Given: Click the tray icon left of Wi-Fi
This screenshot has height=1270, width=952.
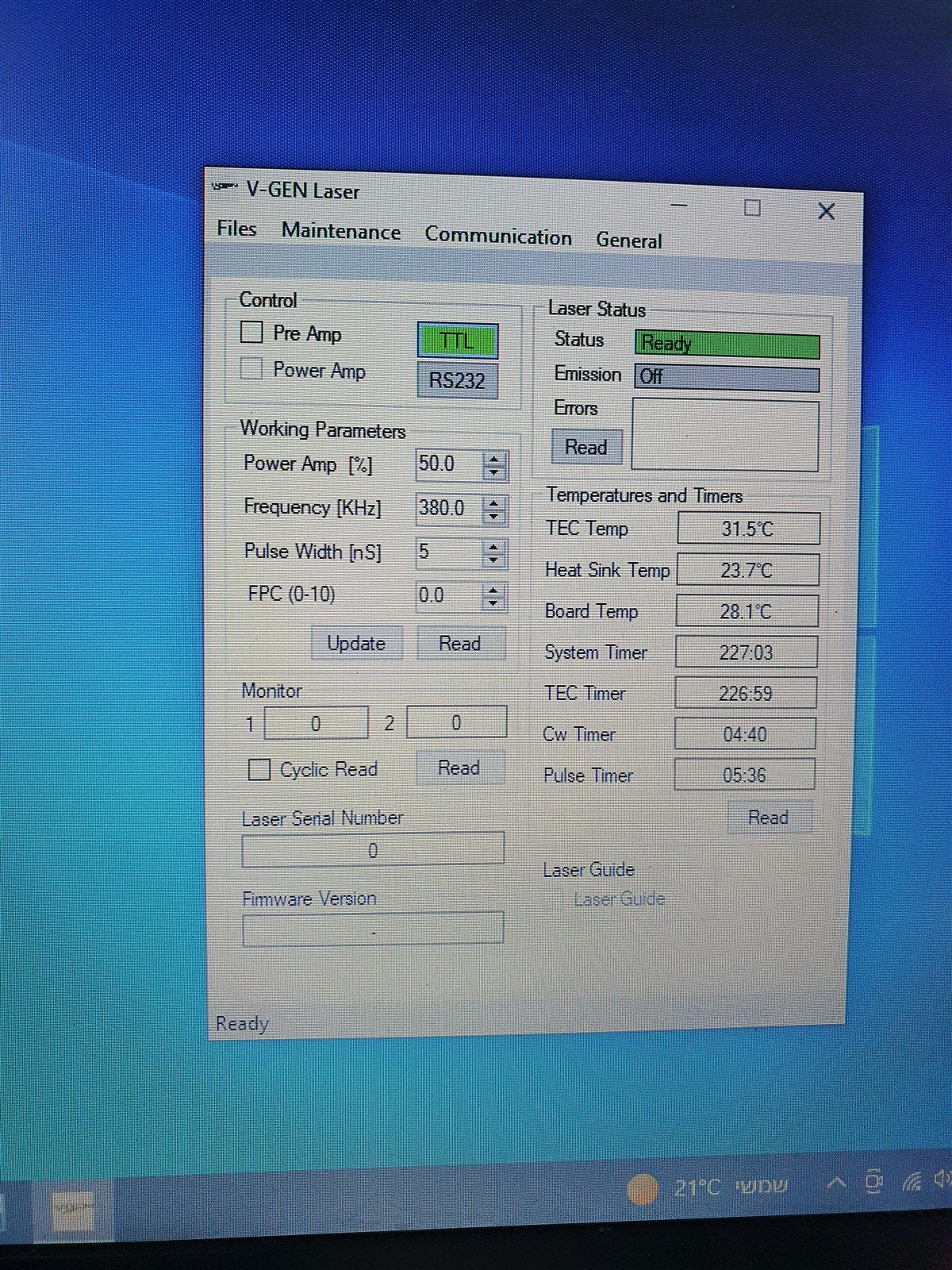Looking at the screenshot, I should pos(873,1182).
